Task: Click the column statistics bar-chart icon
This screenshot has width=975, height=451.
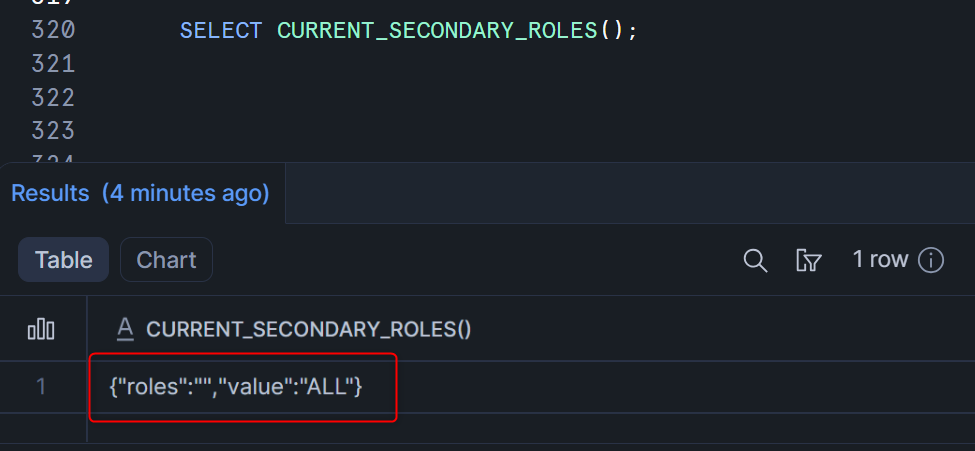Action: point(42,329)
